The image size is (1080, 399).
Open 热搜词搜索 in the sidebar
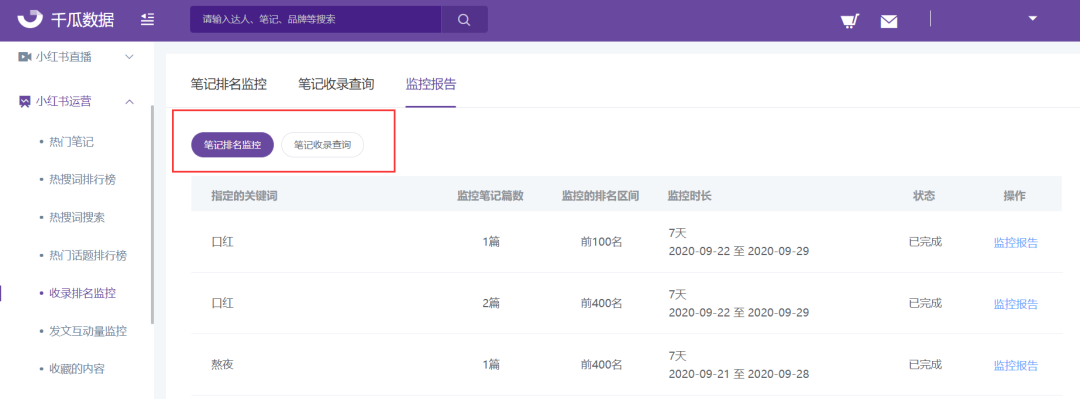[76, 218]
